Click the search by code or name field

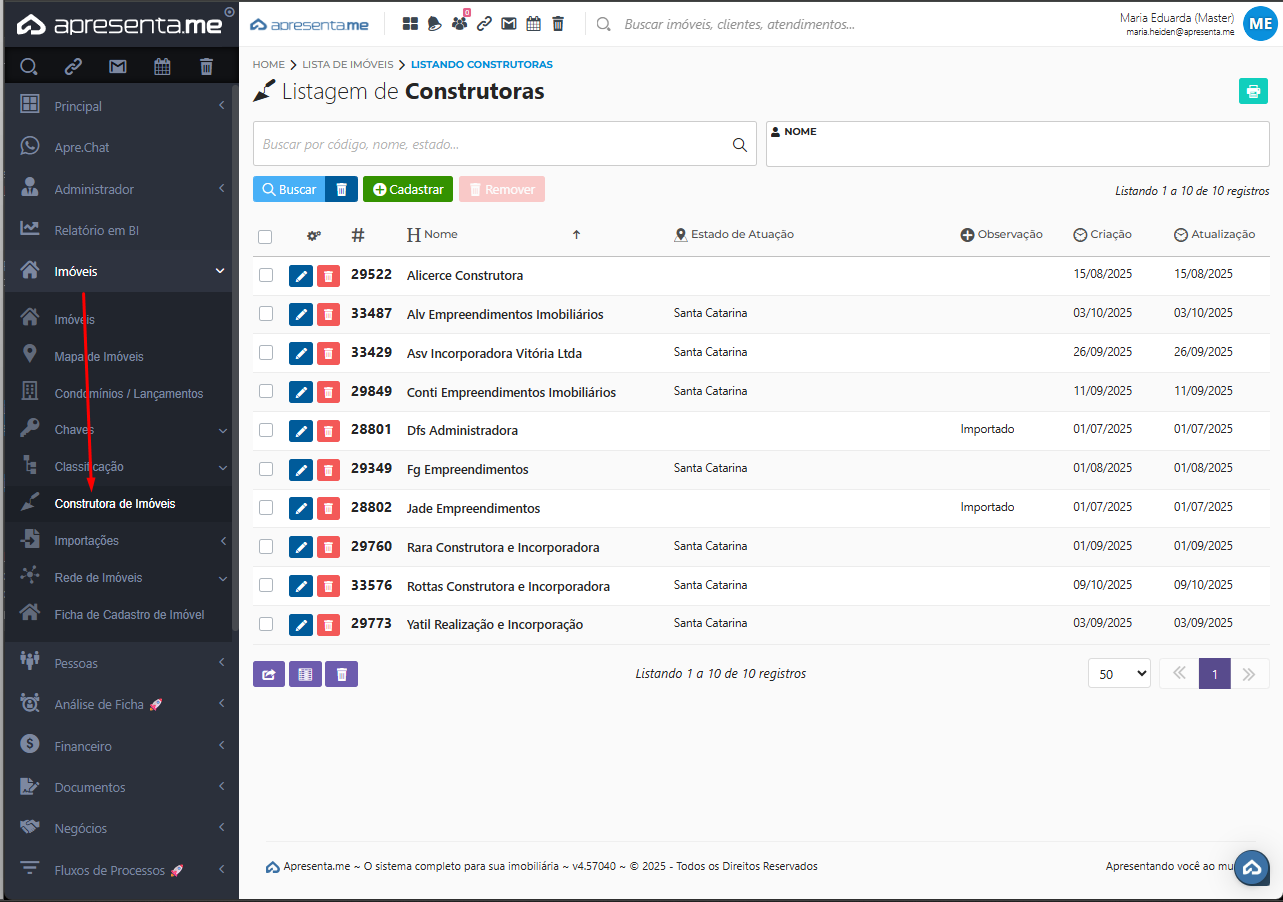point(490,144)
